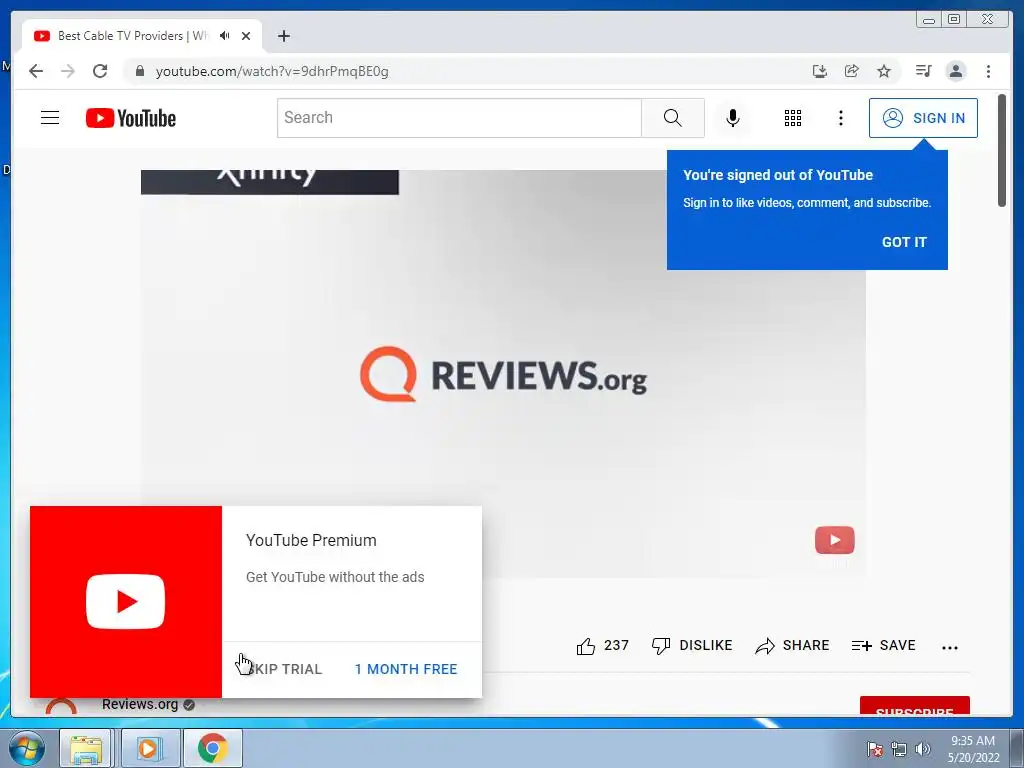Screen dimensions: 1024x768
Task: Click the page vertical scrollbar thumb
Action: 1002,150
